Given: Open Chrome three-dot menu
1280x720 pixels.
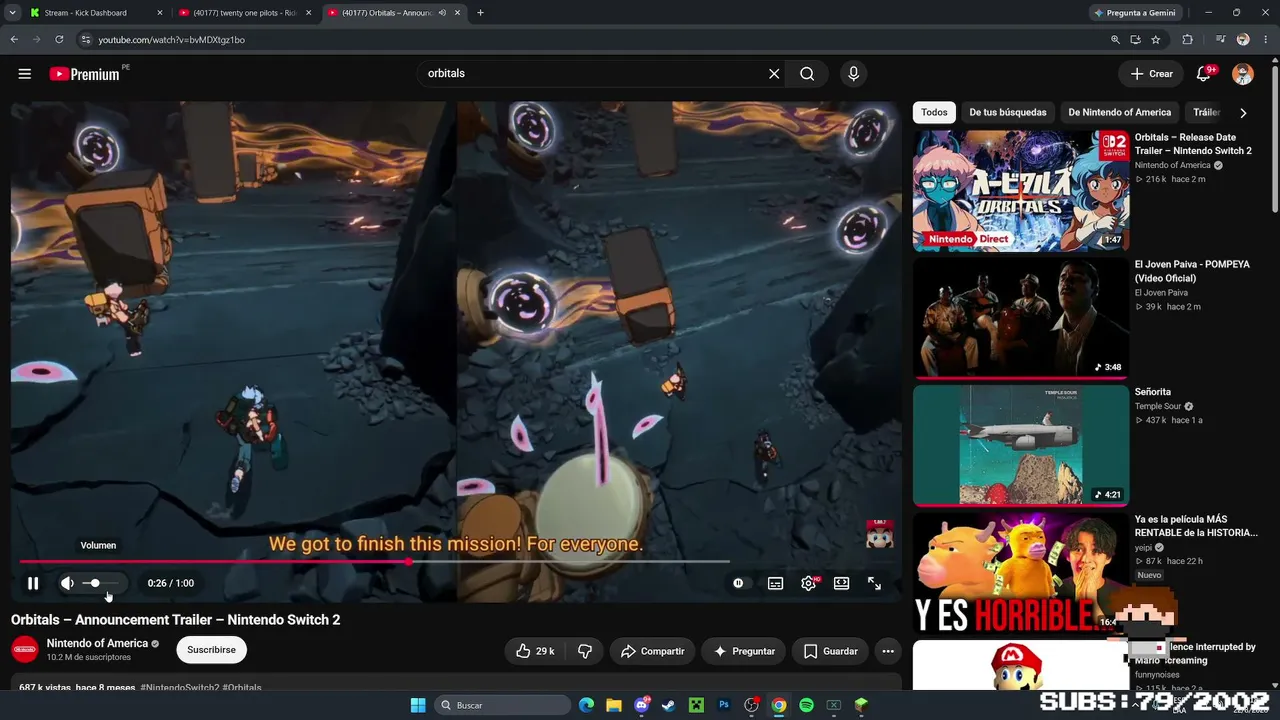Looking at the screenshot, I should coord(1266,40).
